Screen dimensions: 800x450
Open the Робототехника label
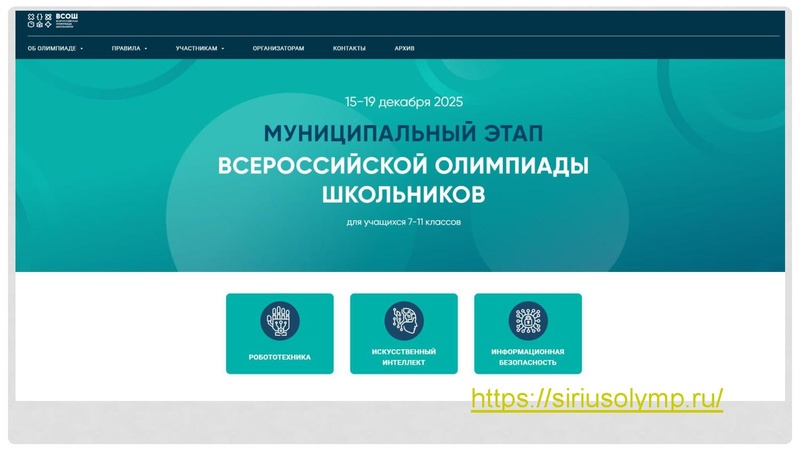click(280, 357)
